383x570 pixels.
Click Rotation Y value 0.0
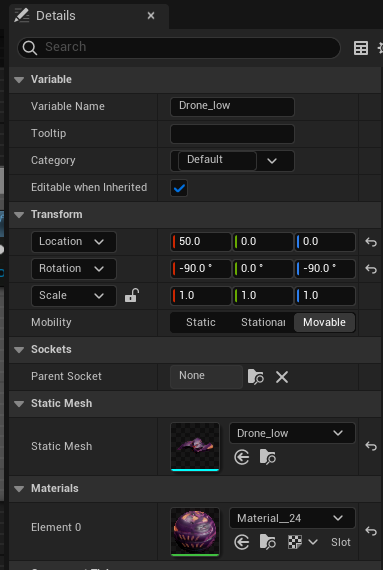pos(263,269)
